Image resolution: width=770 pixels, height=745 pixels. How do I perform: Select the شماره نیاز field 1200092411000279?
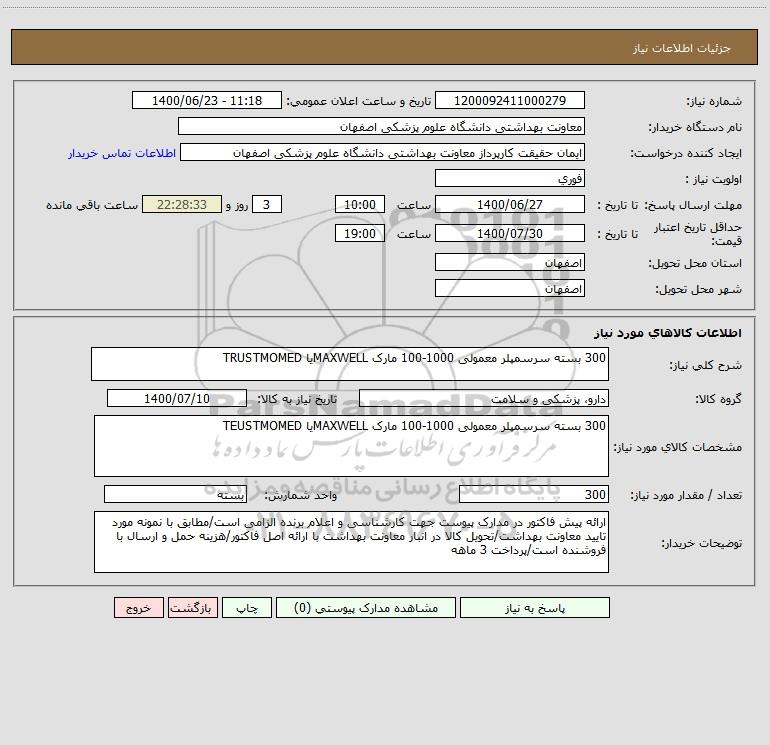click(510, 100)
